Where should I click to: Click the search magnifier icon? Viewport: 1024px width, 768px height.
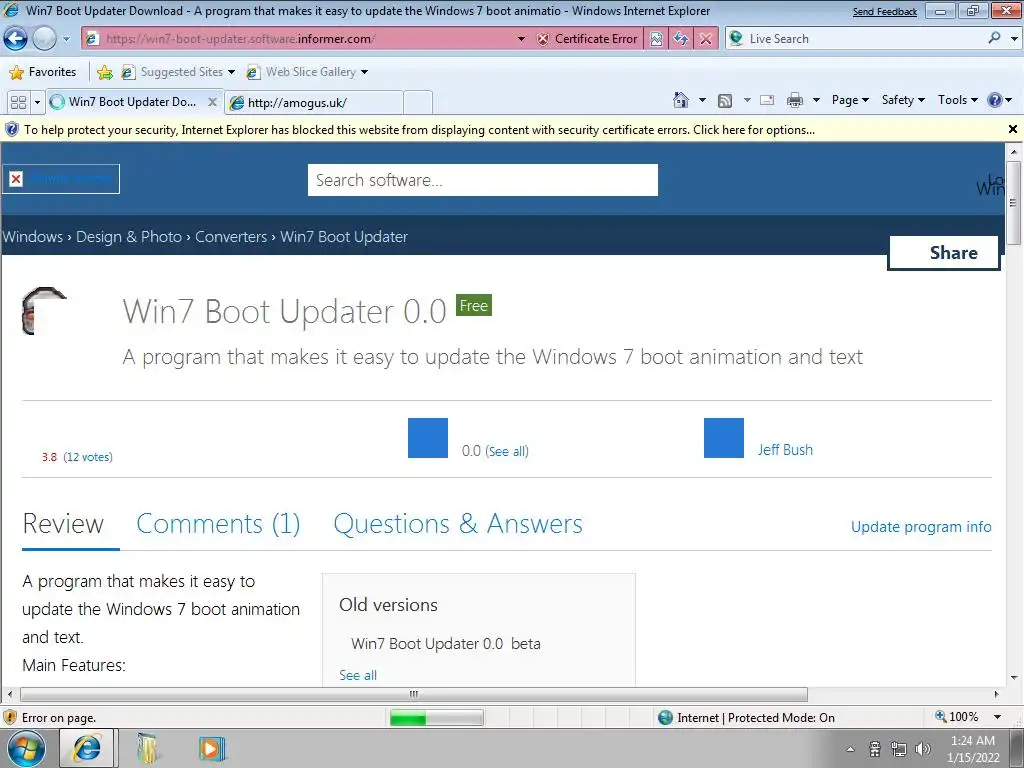coord(994,38)
